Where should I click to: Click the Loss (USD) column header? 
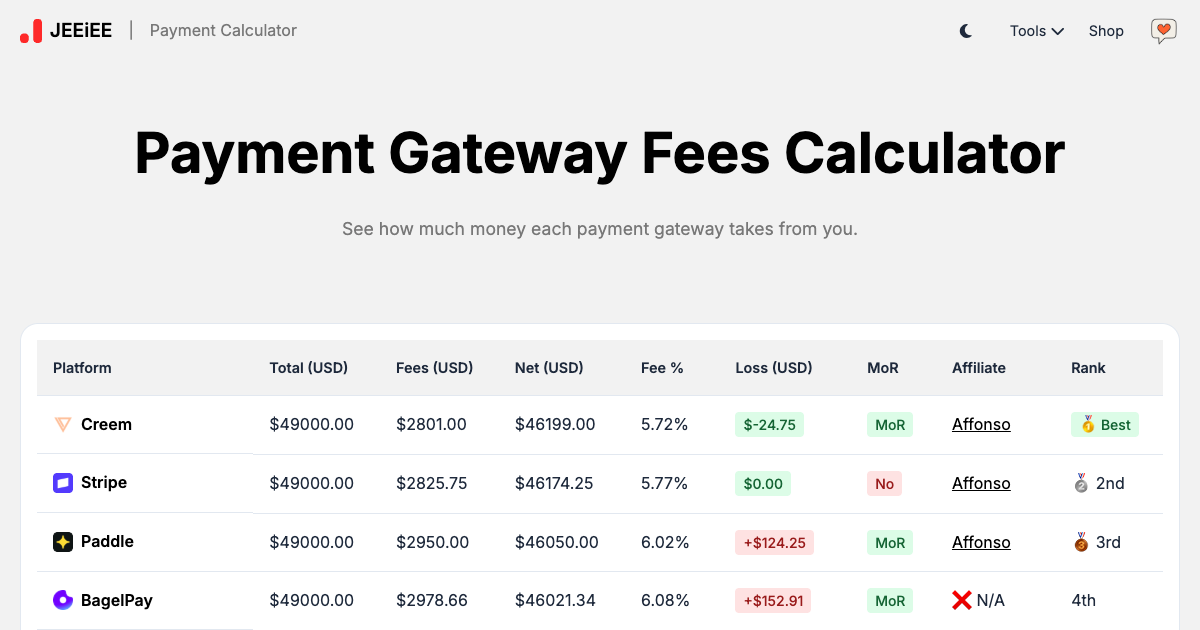click(774, 368)
